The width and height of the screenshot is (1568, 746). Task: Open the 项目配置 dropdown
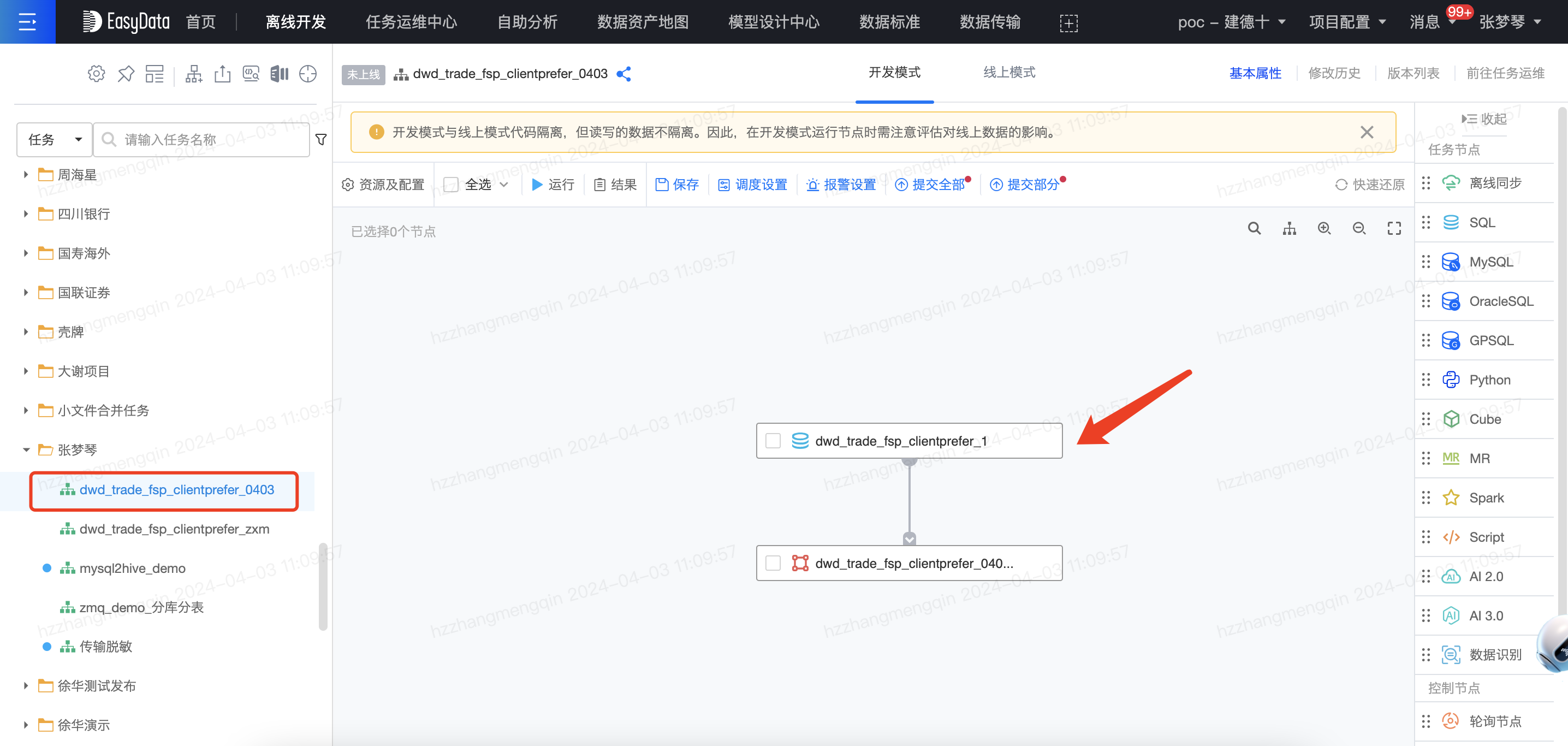(1347, 22)
